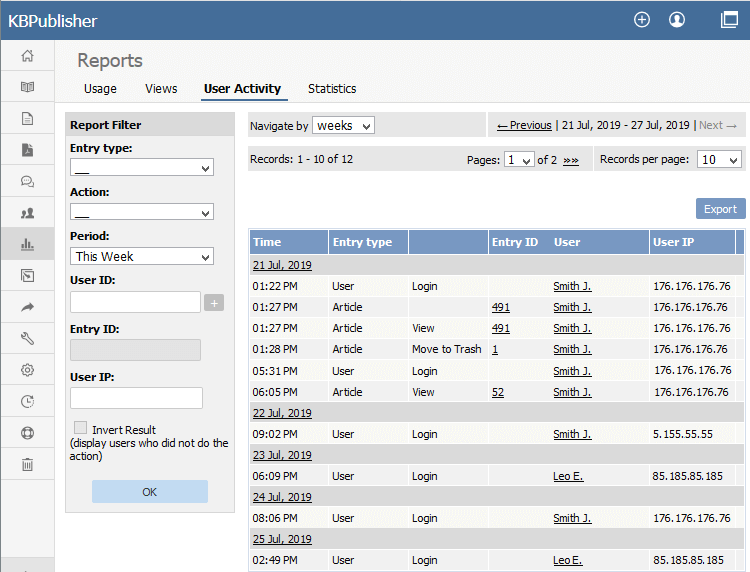Open the Knowledgebase book icon in sidebar
This screenshot has width=750, height=572.
click(x=27, y=87)
